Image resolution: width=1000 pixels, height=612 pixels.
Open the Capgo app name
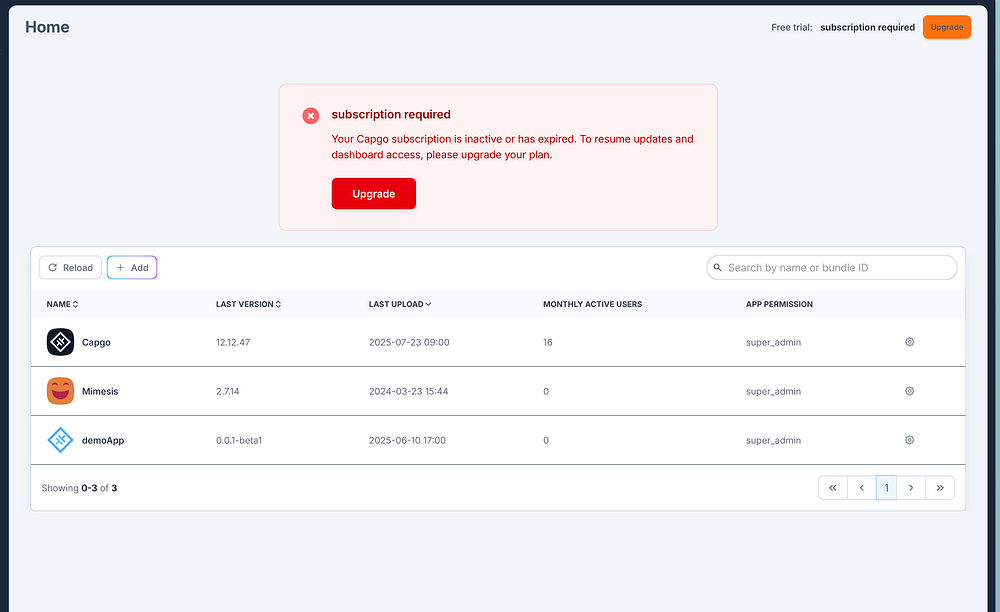coord(96,342)
